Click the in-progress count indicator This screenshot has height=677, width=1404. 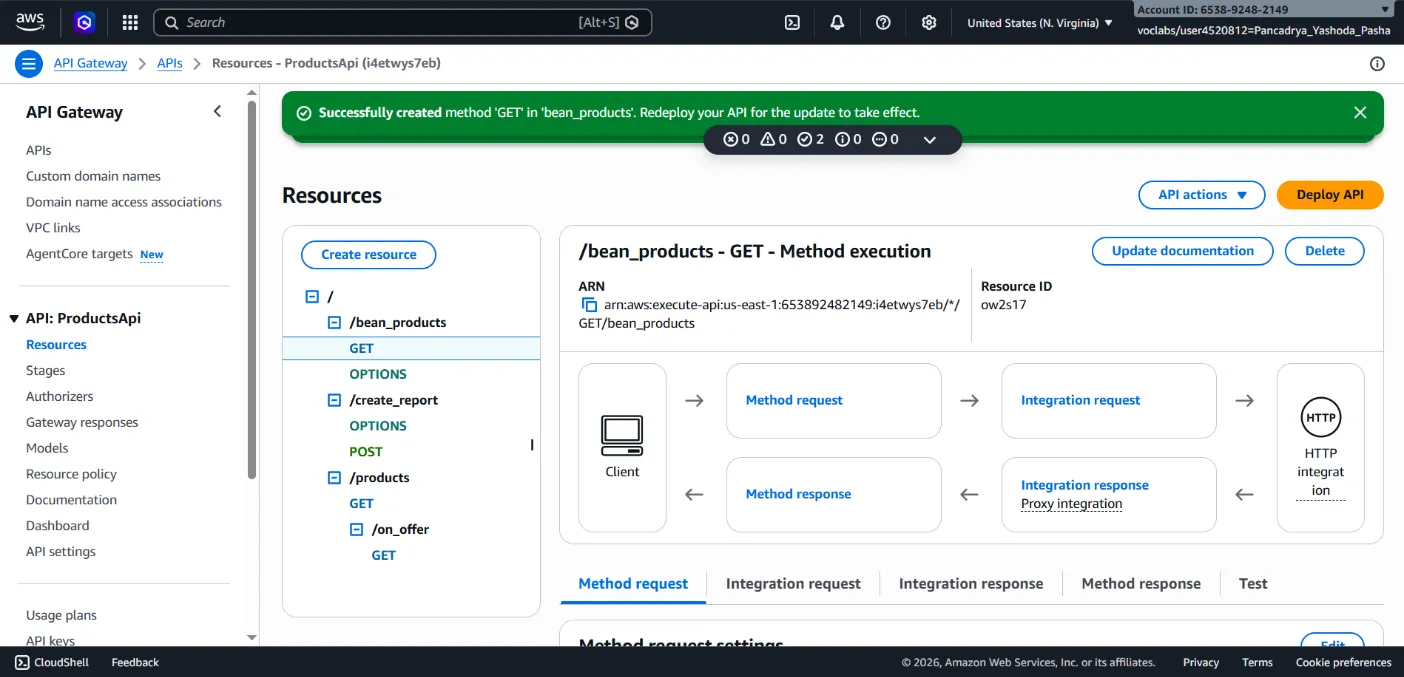(885, 140)
